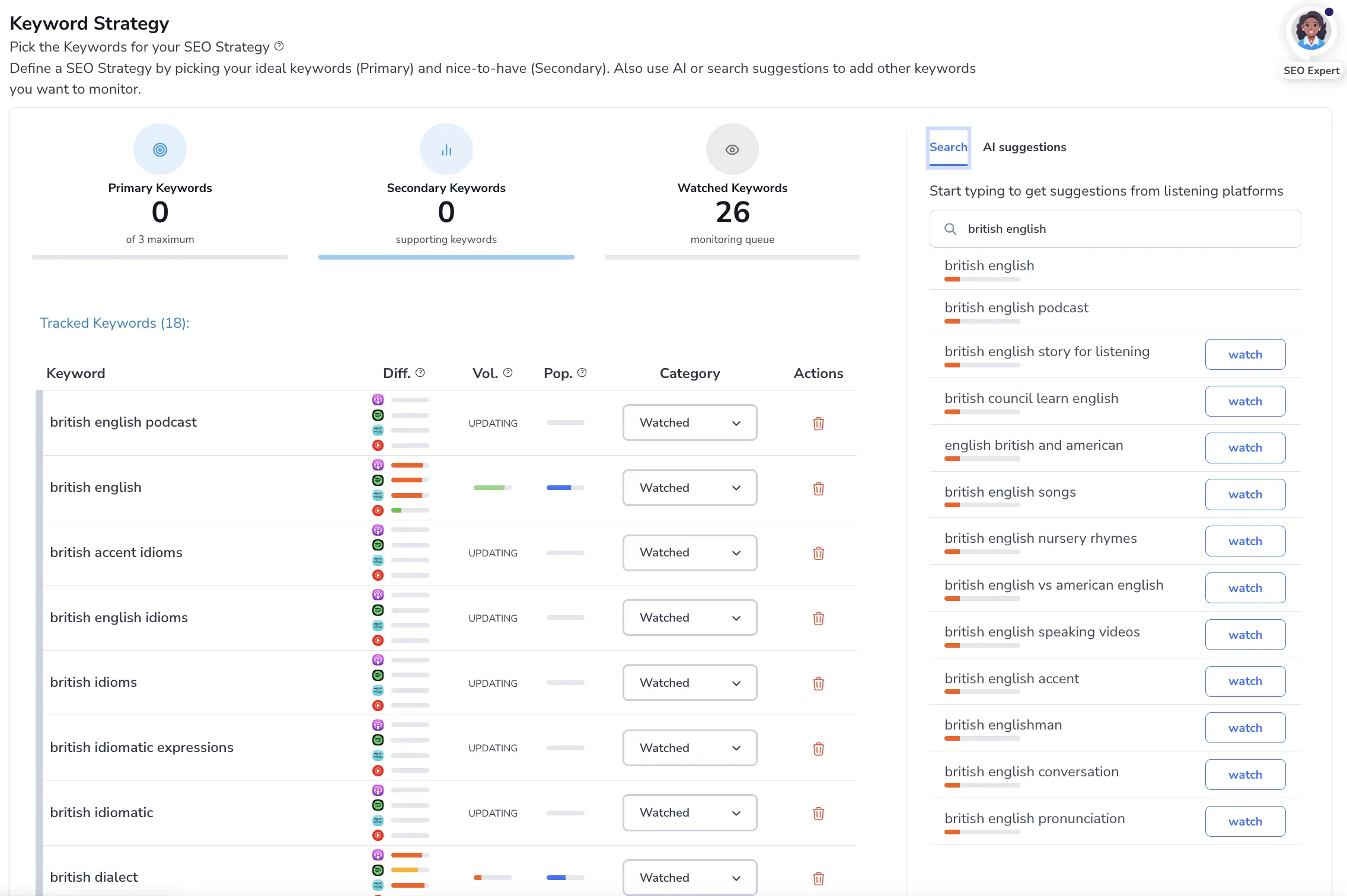Change category of british idiomatic
This screenshot has height=896, width=1347.
point(690,812)
